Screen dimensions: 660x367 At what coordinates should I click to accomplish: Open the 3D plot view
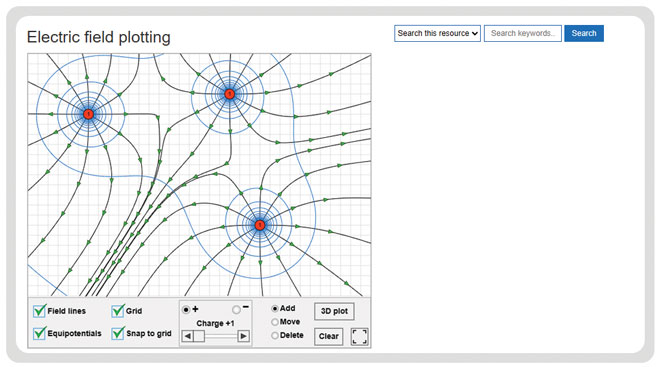point(334,311)
